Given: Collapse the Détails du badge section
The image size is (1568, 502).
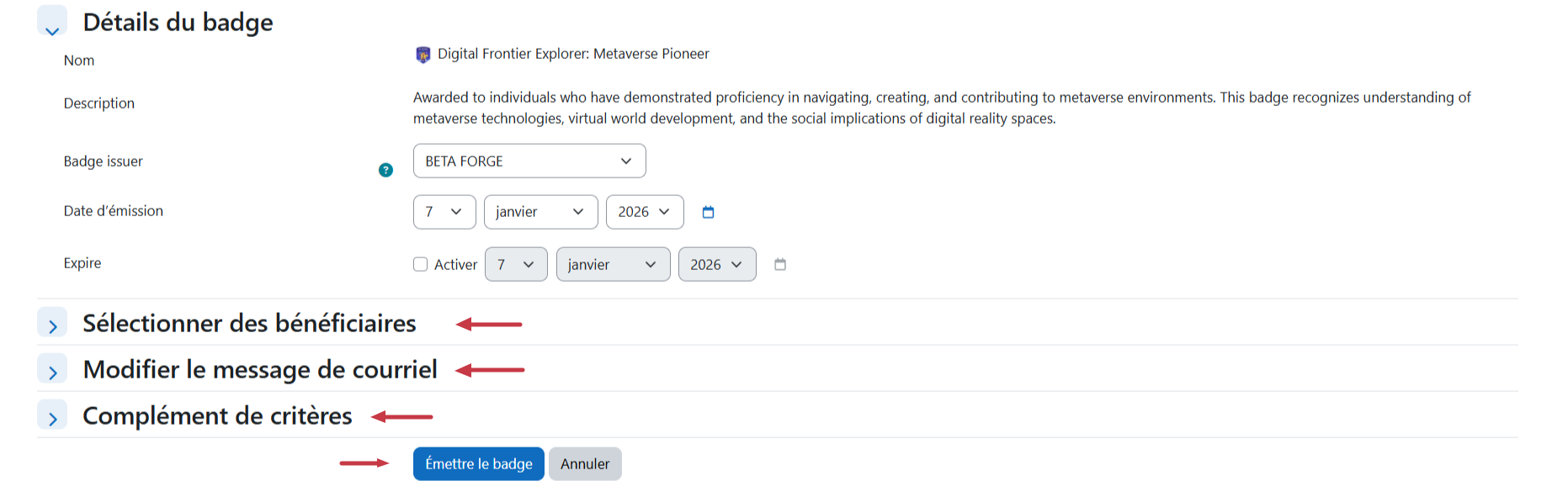Looking at the screenshot, I should point(52,24).
